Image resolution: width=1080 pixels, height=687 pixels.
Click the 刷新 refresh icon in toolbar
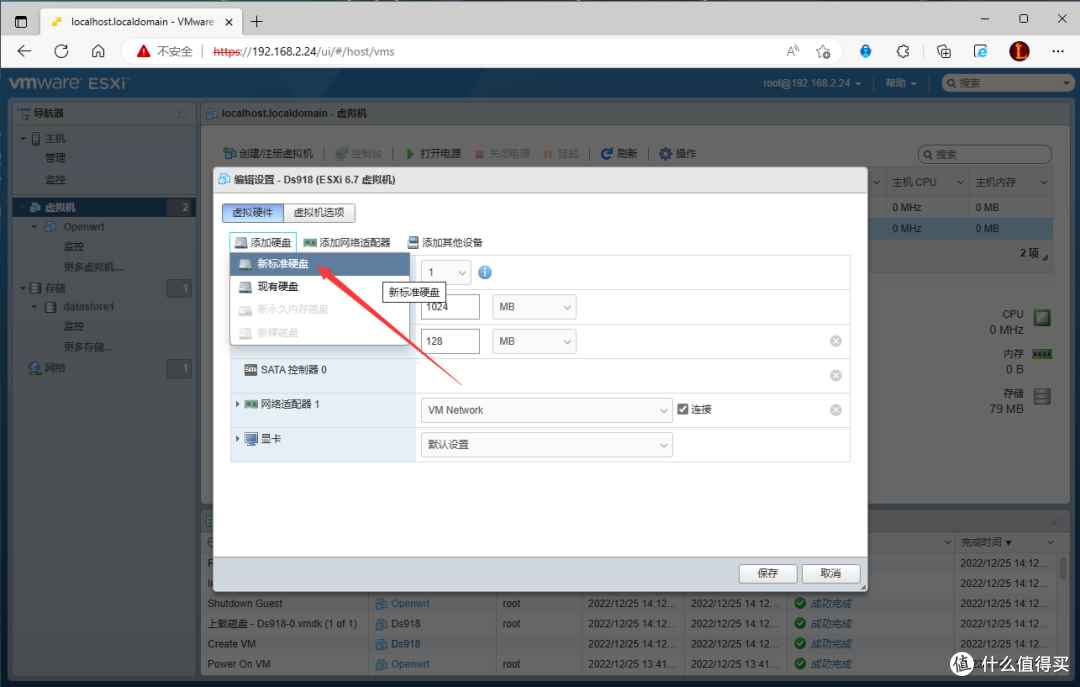[607, 154]
